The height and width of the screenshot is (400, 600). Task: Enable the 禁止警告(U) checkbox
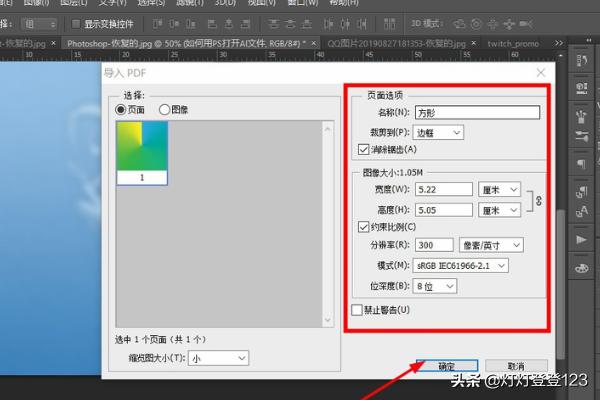[358, 310]
